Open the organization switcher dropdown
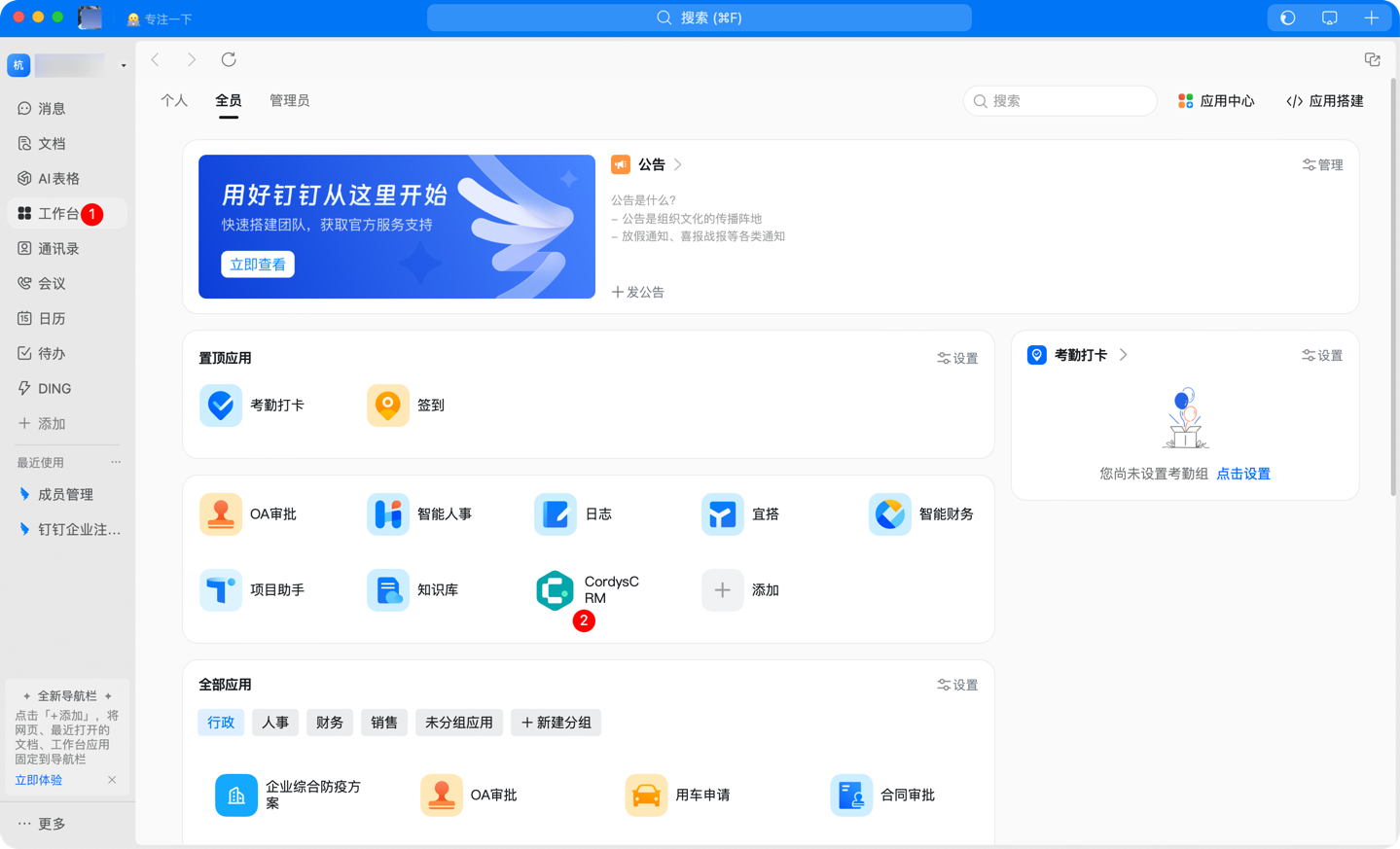Image resolution: width=1400 pixels, height=849 pixels. coord(123,65)
